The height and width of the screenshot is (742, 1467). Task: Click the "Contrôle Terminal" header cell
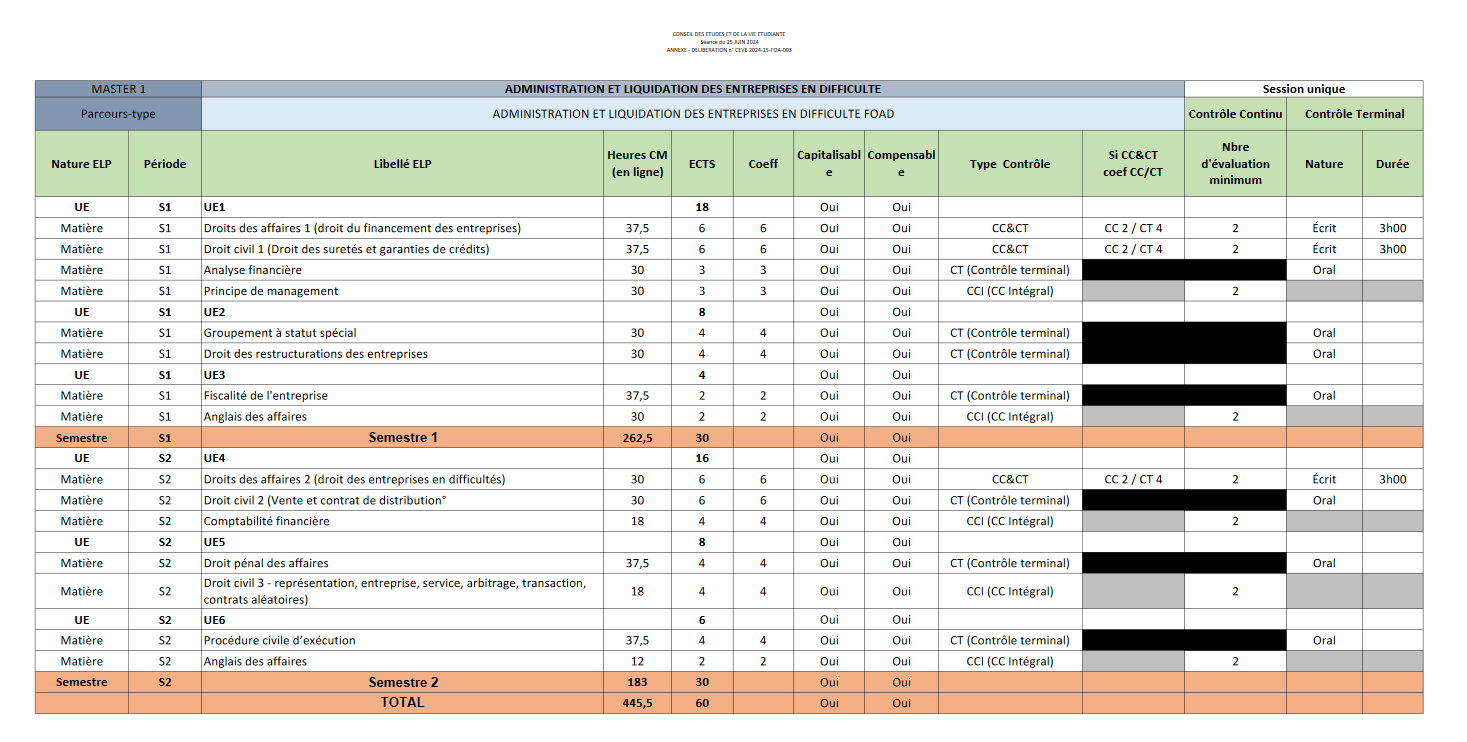pos(1354,114)
